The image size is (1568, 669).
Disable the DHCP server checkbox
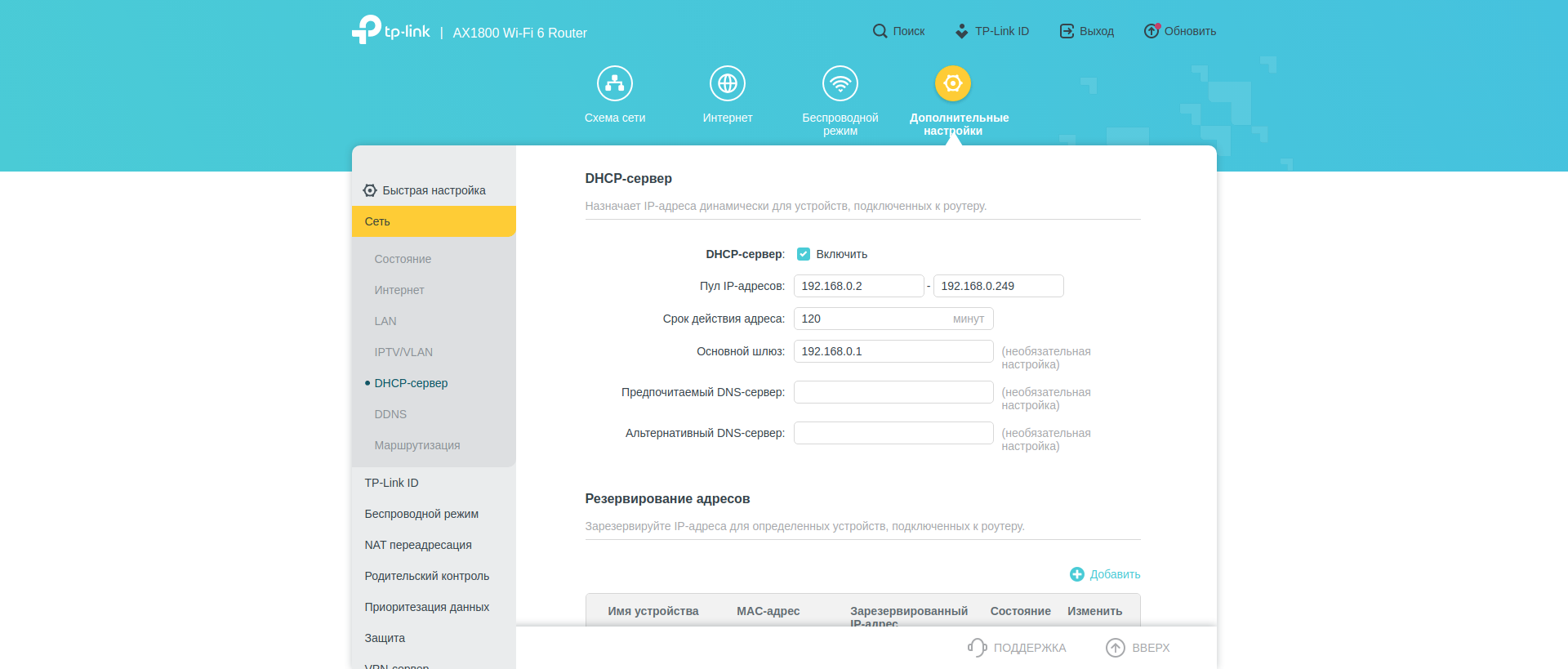(x=804, y=254)
